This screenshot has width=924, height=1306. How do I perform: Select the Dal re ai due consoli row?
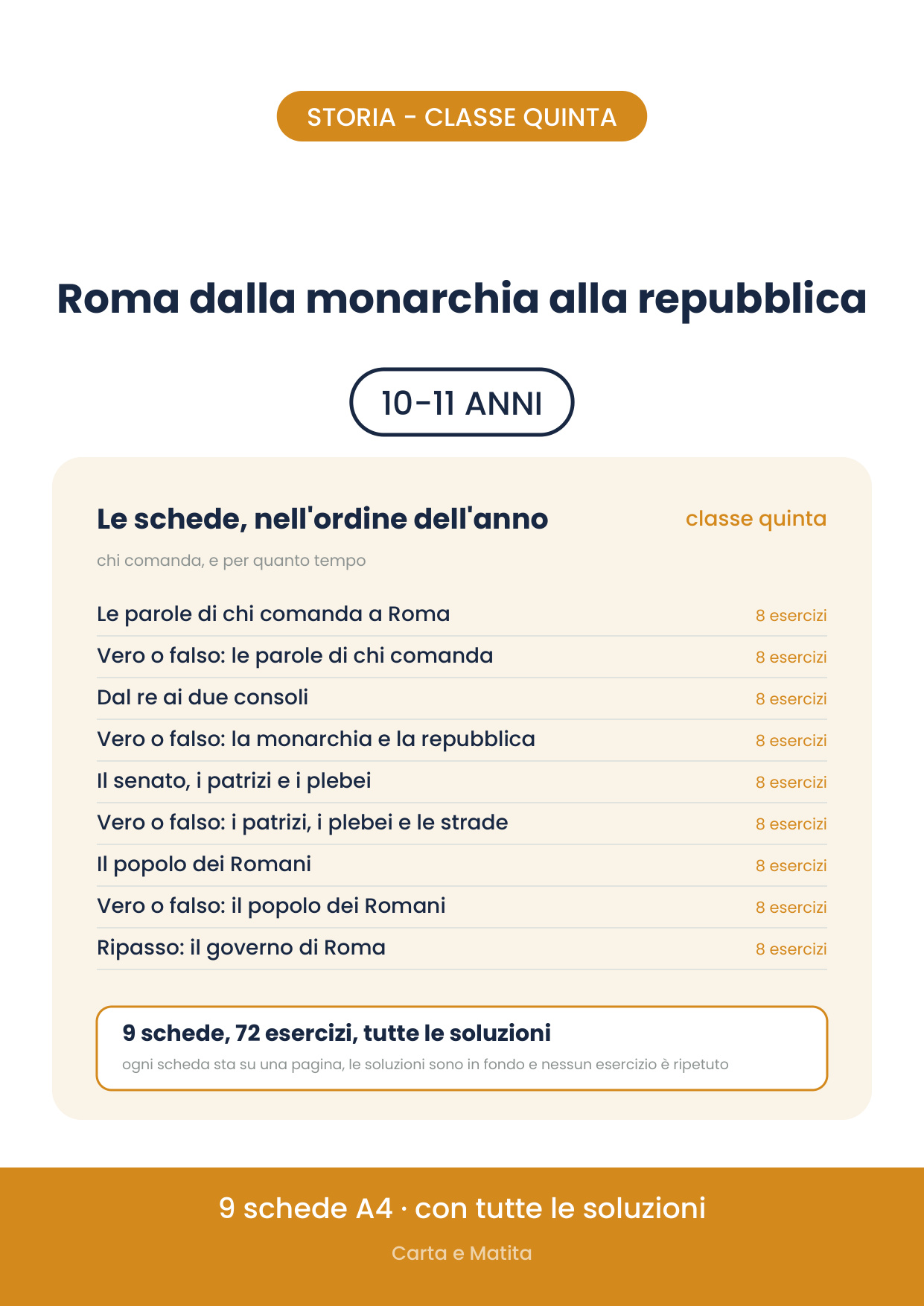[462, 698]
